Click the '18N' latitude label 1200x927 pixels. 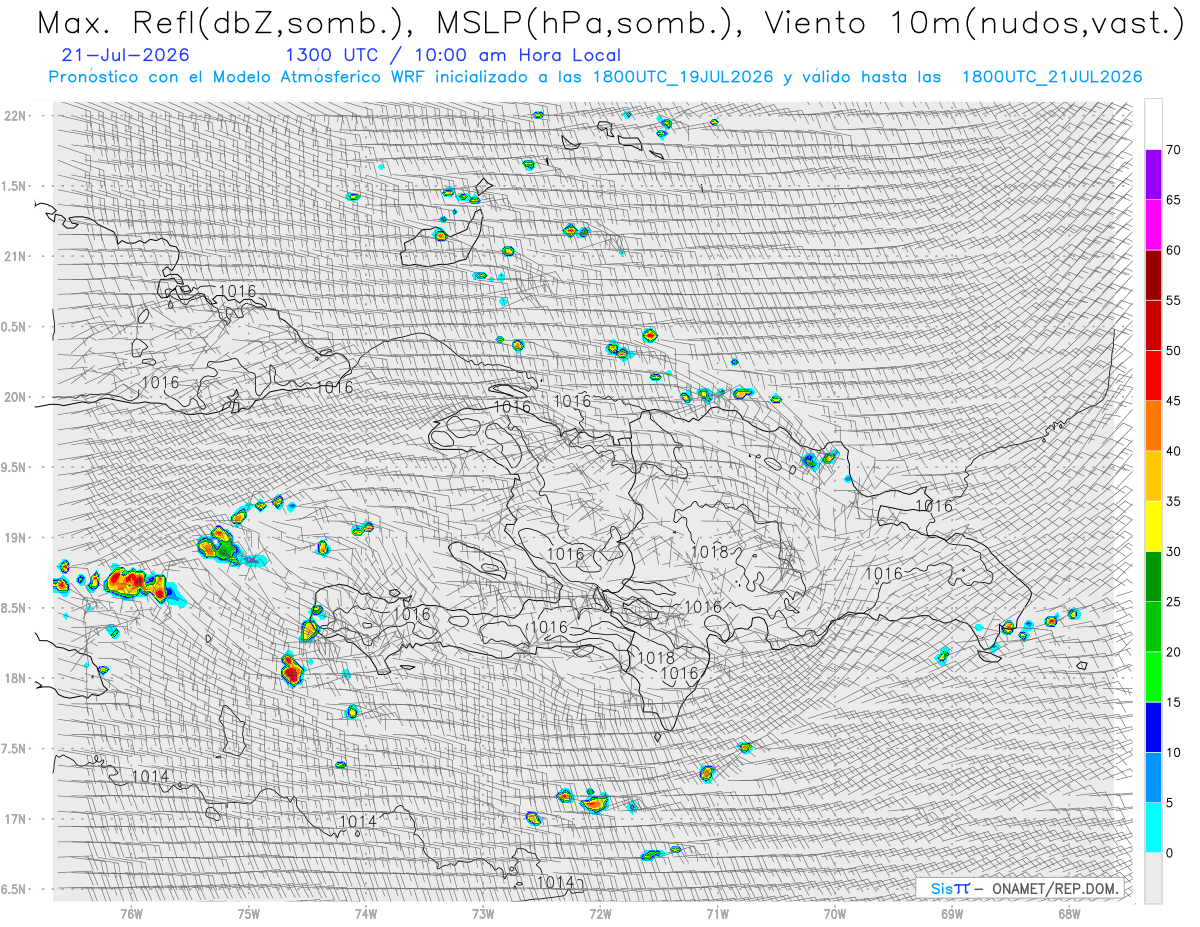14,679
